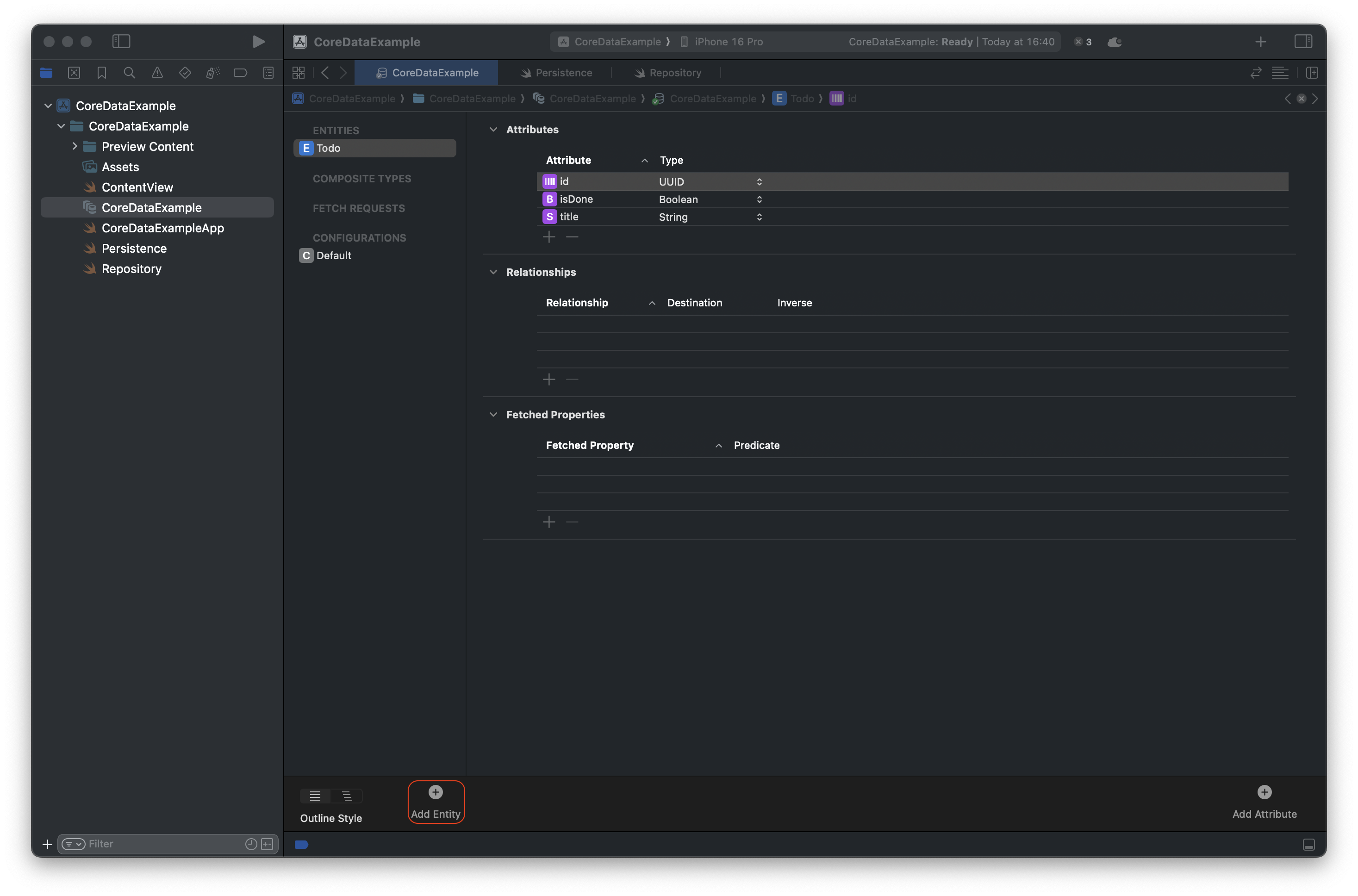Open the adjust editor options icon
Screen dimensions: 1358x896
point(1280,73)
